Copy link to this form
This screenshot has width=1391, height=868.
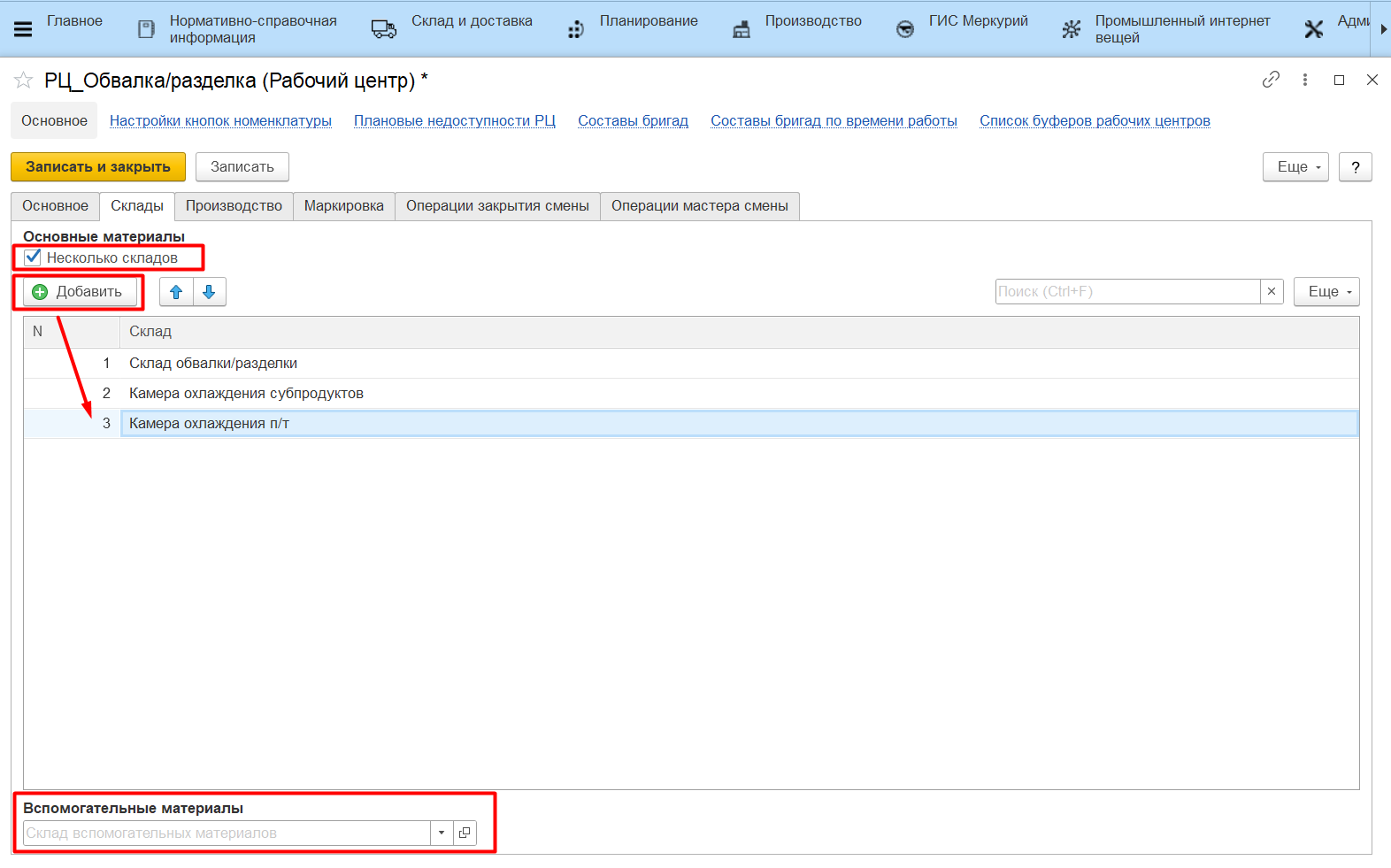(x=1271, y=80)
